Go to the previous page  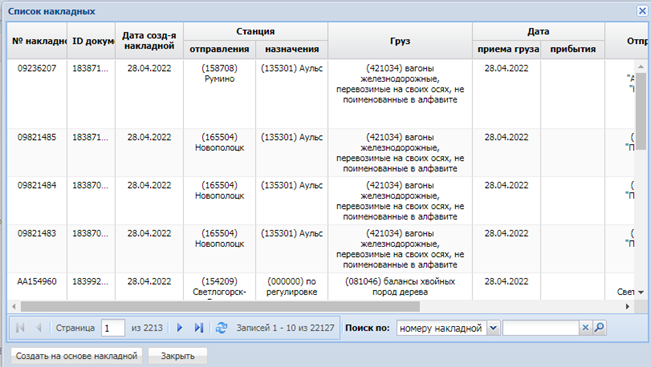[39, 328]
